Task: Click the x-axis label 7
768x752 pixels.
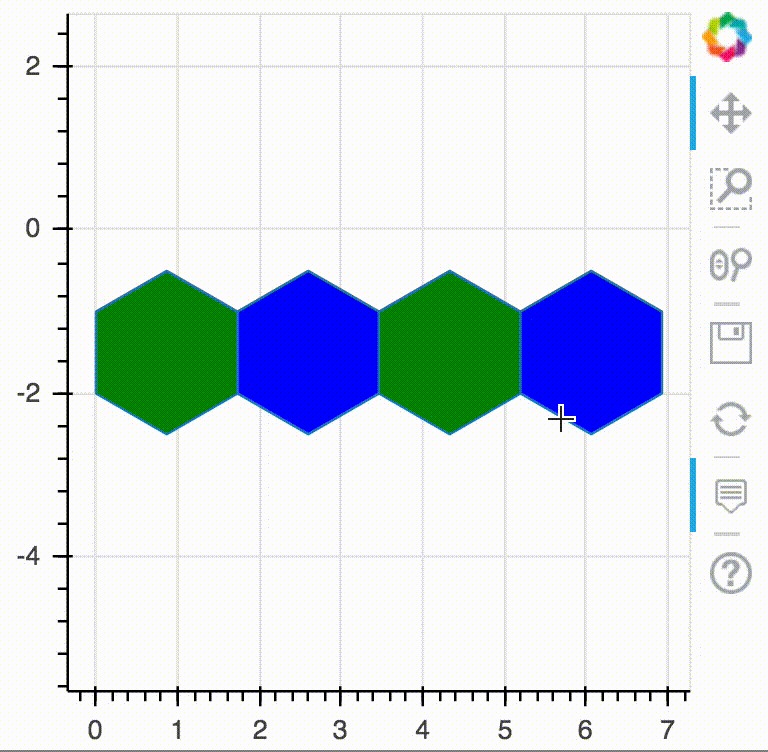Action: click(x=667, y=730)
